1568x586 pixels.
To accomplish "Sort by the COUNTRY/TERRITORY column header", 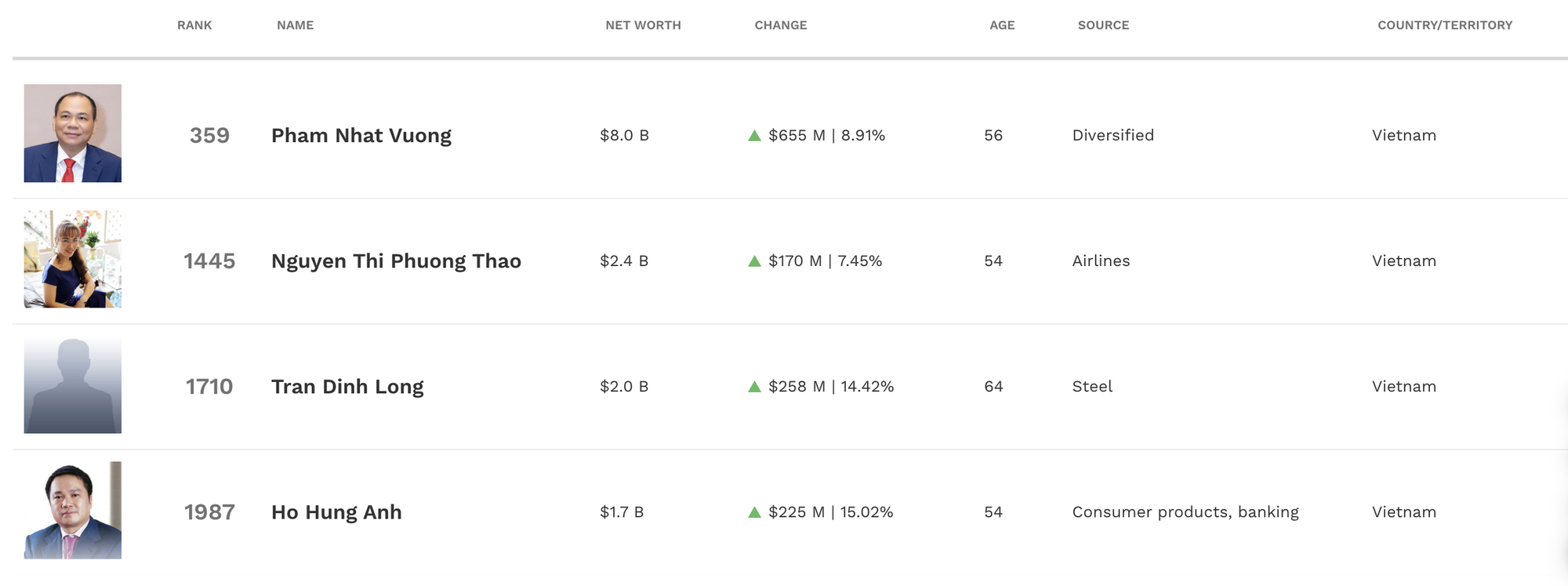I will 1445,25.
